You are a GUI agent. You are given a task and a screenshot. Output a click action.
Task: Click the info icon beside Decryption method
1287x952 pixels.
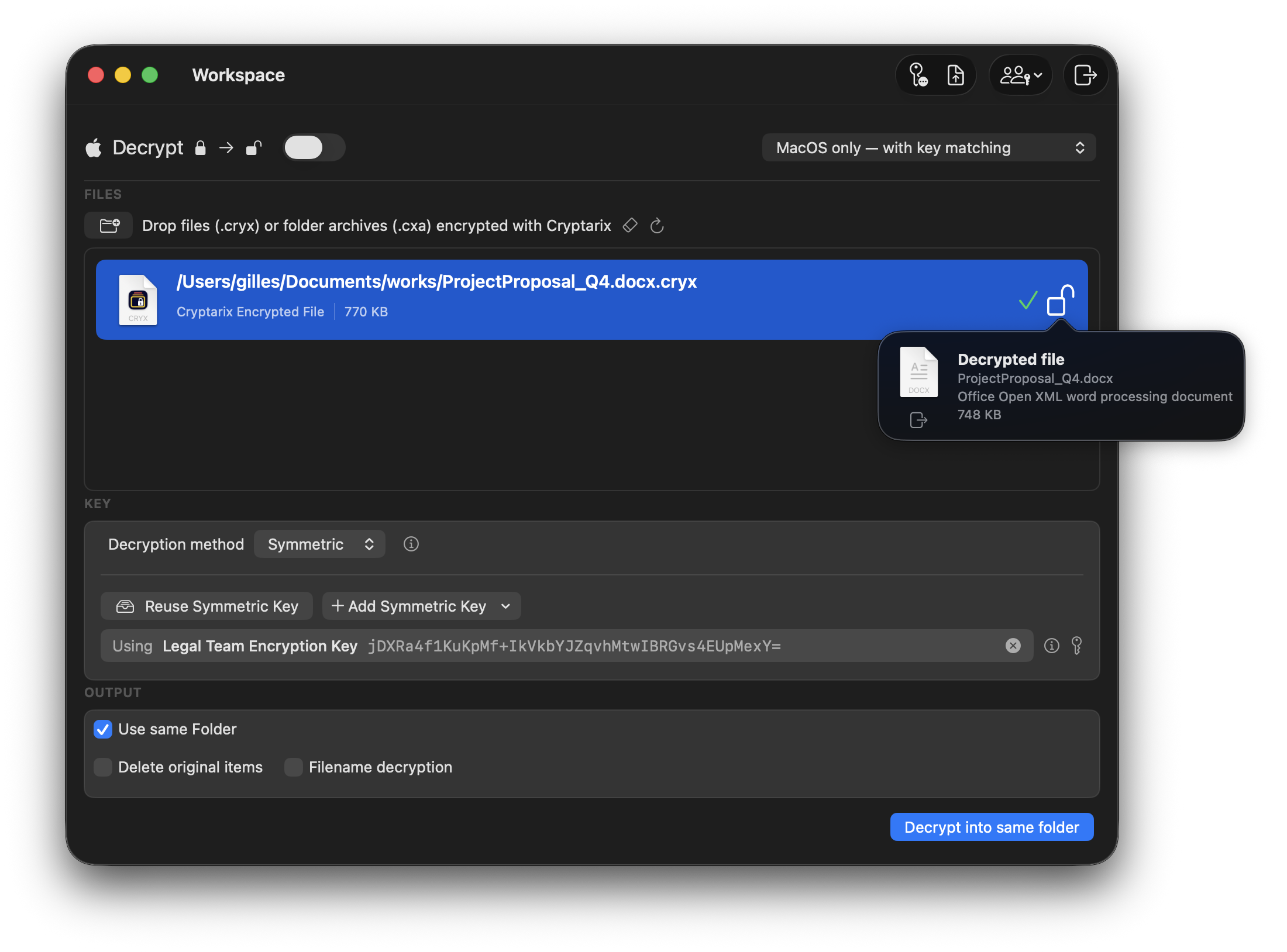[411, 544]
